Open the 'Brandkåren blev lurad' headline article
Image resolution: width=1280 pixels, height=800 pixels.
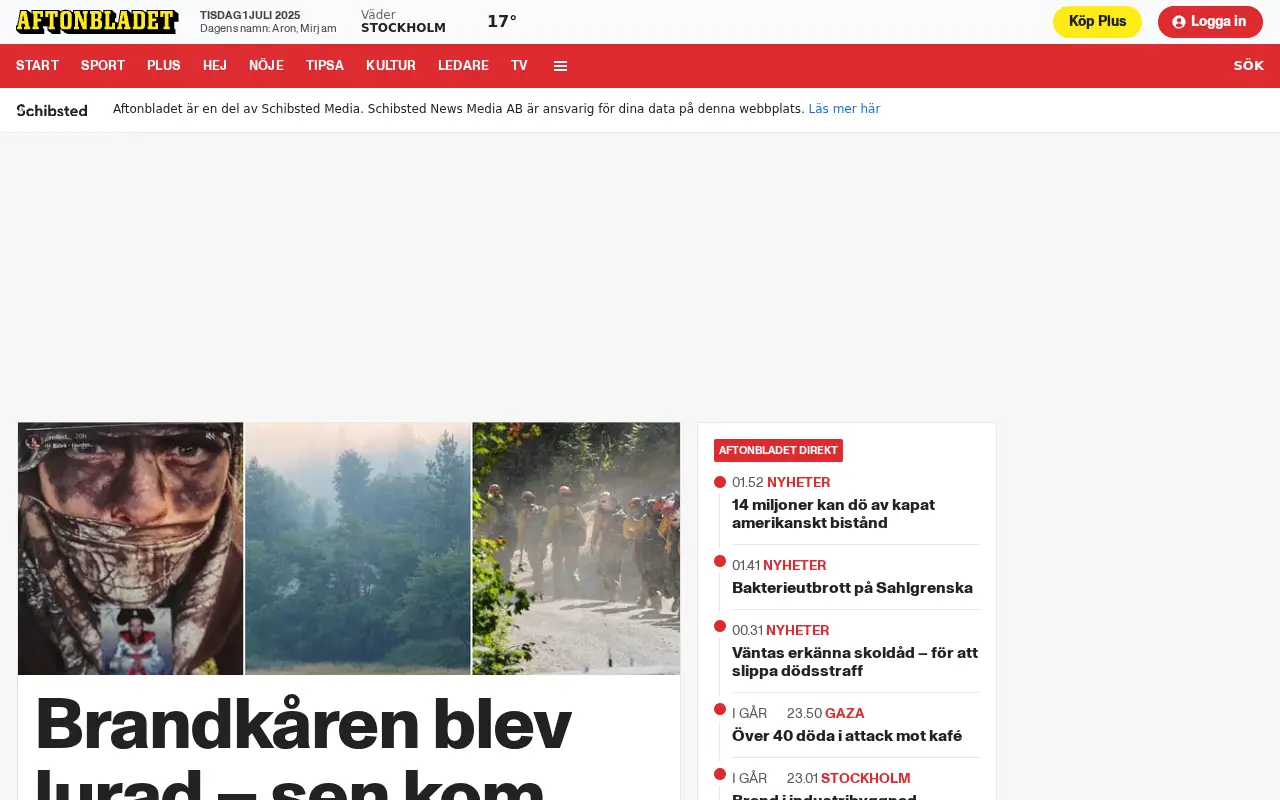click(303, 746)
